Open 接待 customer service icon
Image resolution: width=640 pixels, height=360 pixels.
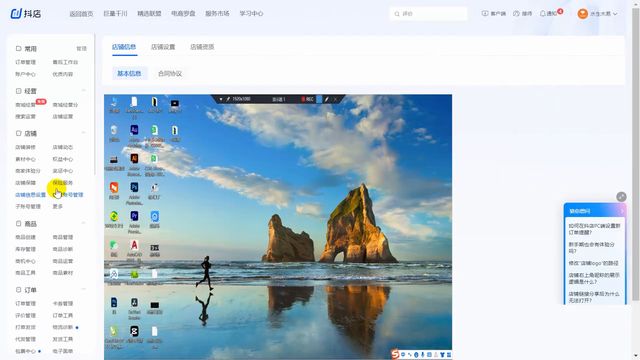(x=516, y=13)
